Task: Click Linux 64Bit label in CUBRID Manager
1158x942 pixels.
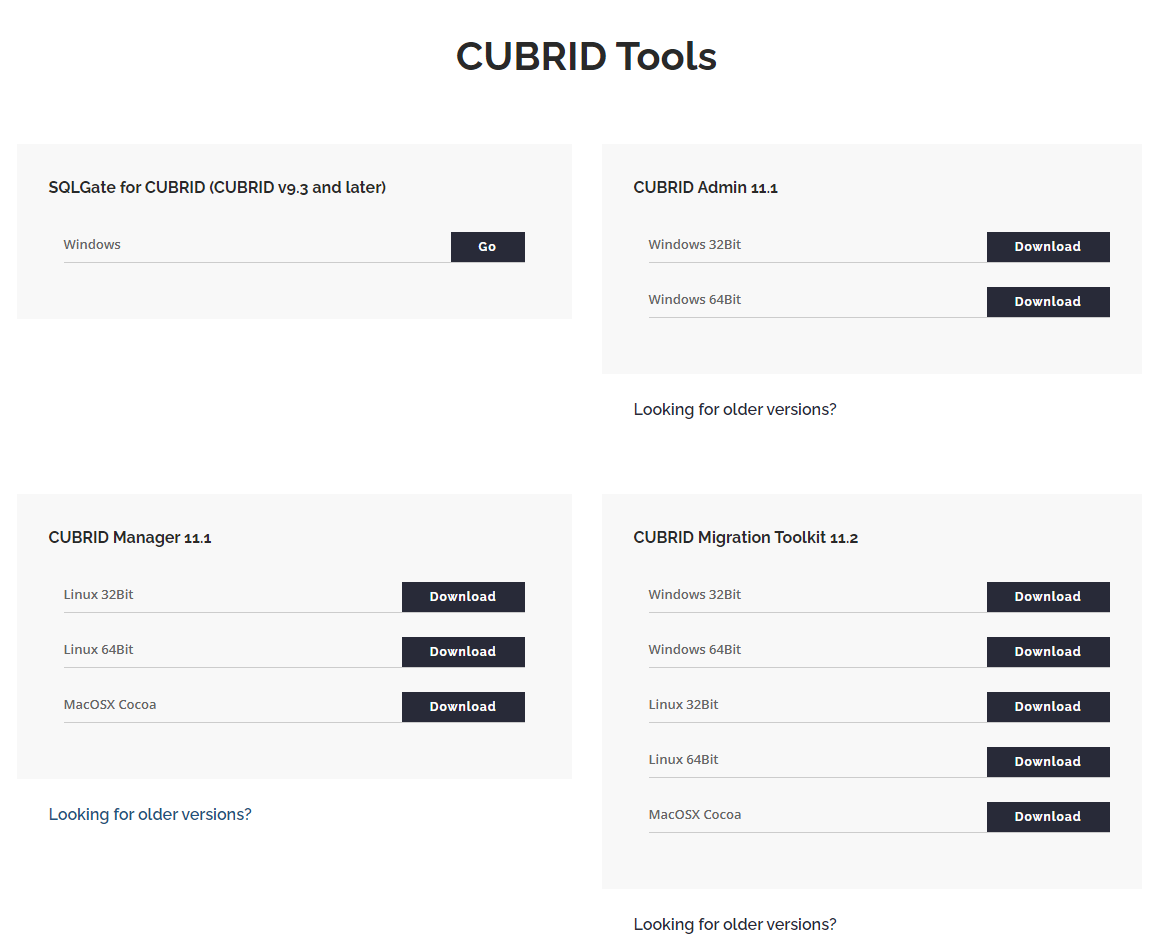Action: (x=98, y=650)
